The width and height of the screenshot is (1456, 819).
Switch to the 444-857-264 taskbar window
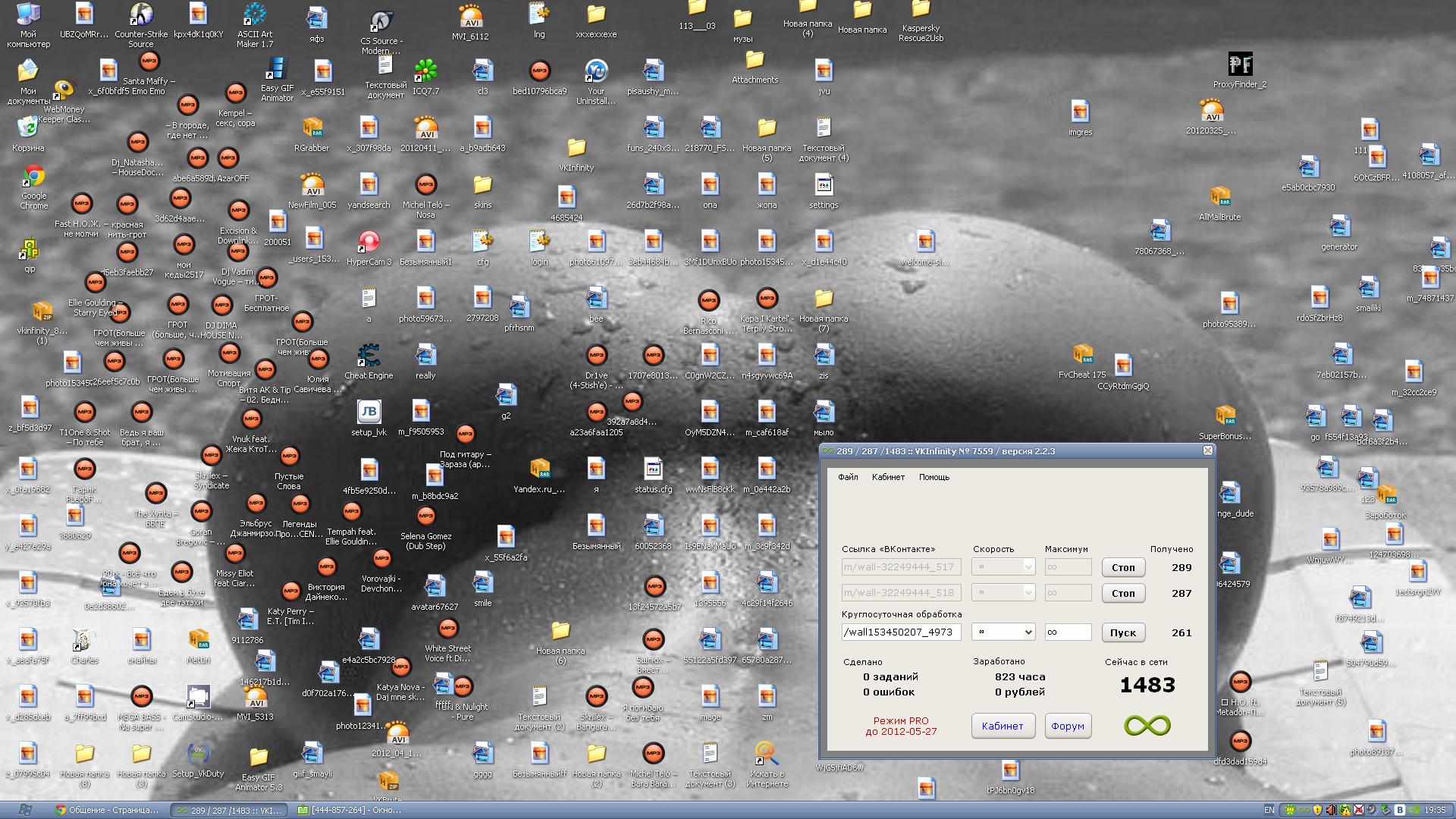point(350,810)
